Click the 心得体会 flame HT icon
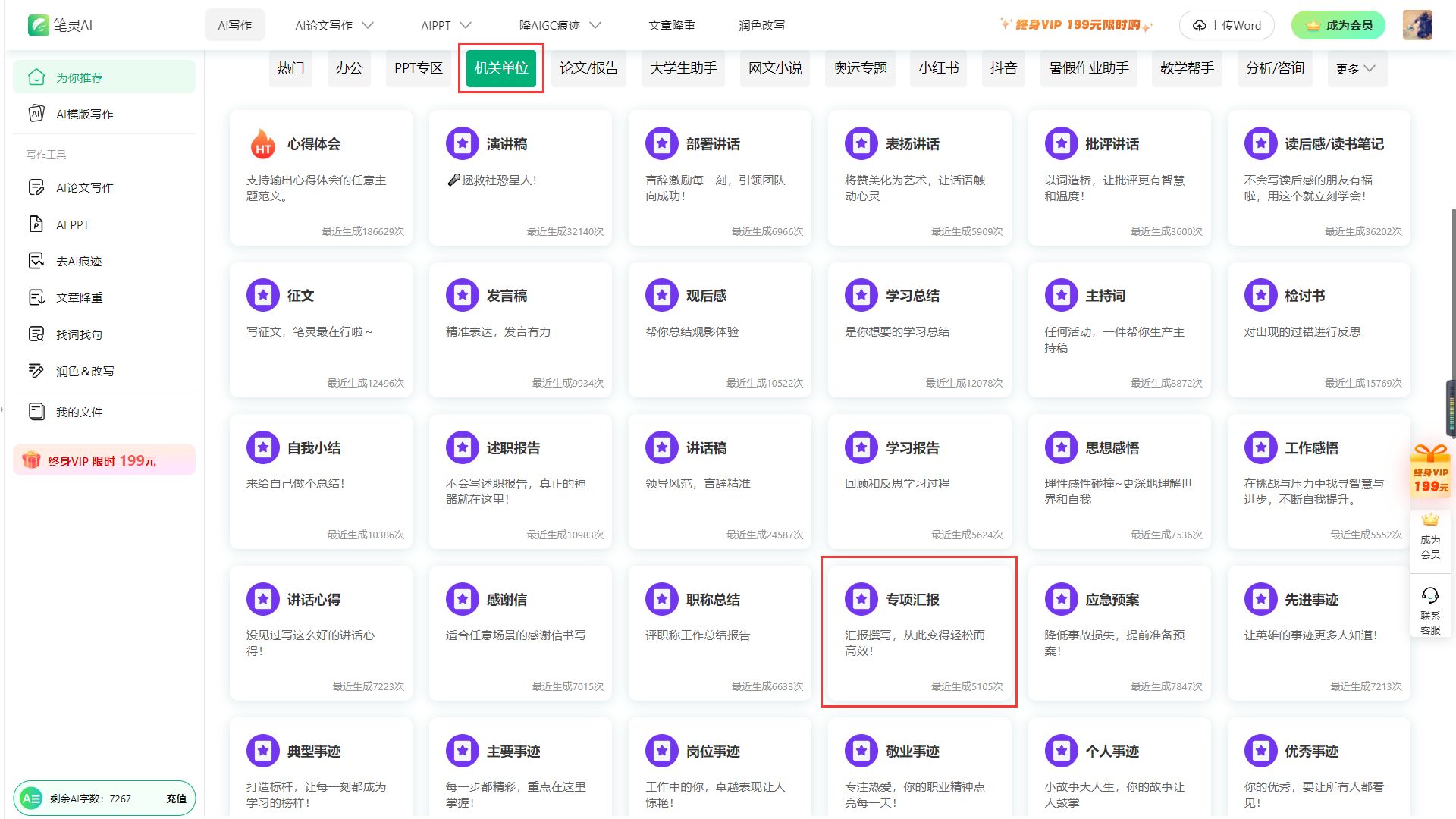The width and height of the screenshot is (1456, 819). pyautogui.click(x=263, y=144)
